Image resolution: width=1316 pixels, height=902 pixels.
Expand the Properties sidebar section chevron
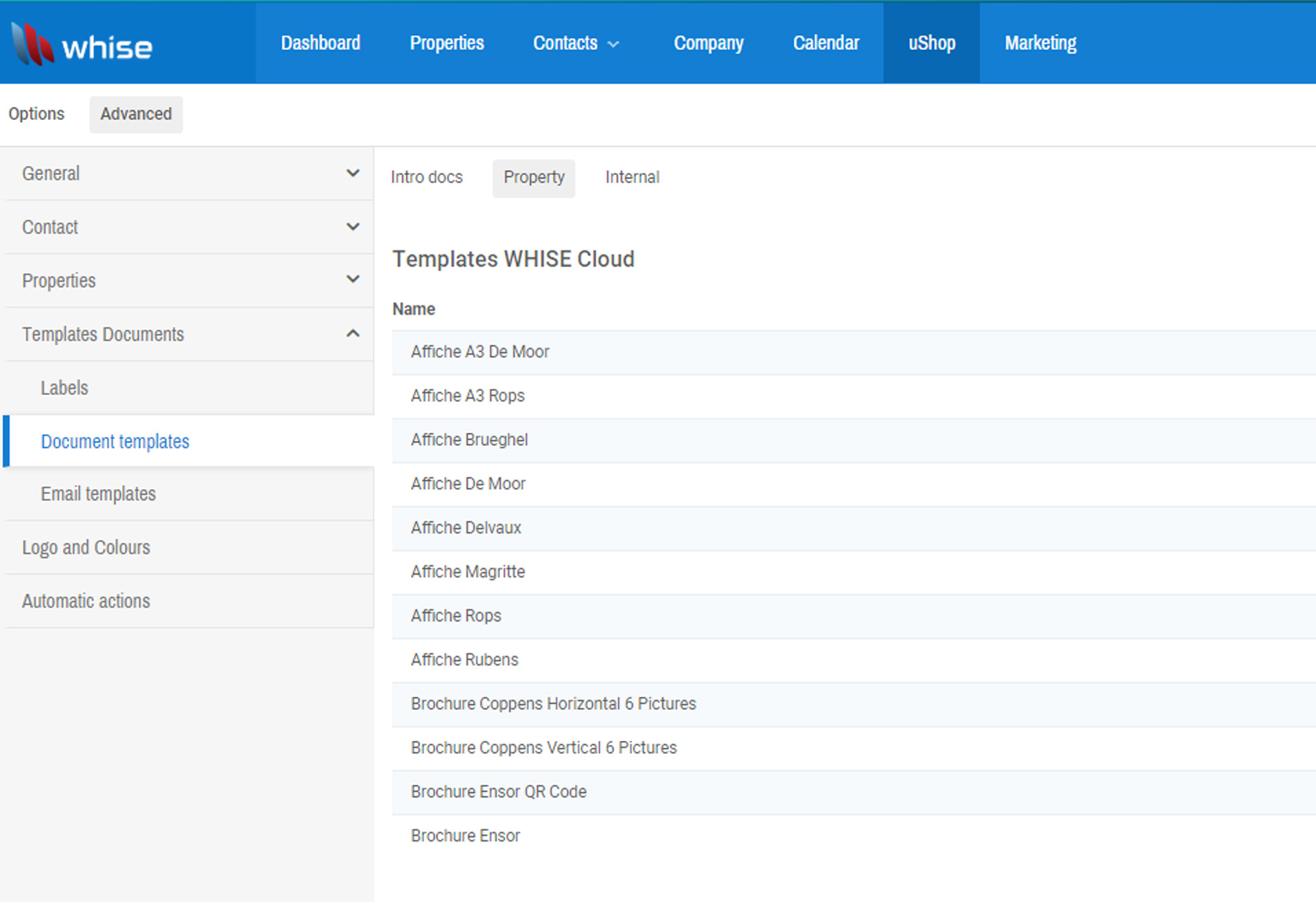click(x=353, y=280)
